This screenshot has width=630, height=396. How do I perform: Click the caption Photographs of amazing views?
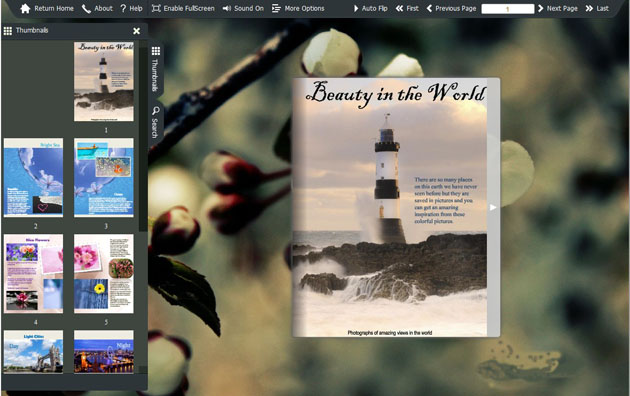(390, 333)
